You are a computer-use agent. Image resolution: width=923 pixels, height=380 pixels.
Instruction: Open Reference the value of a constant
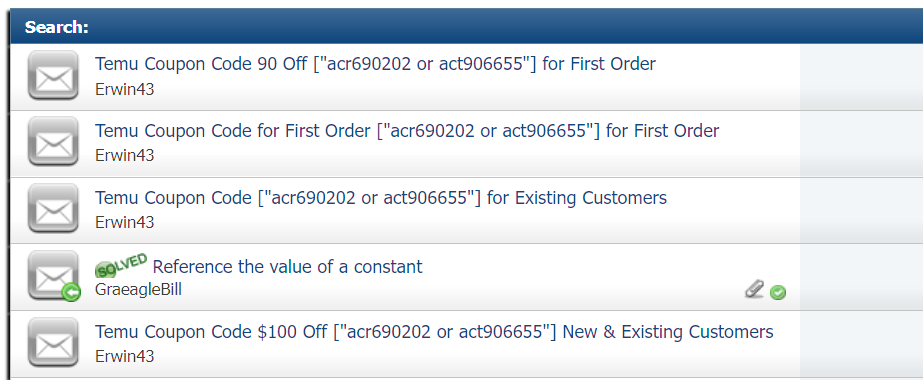tap(287, 266)
